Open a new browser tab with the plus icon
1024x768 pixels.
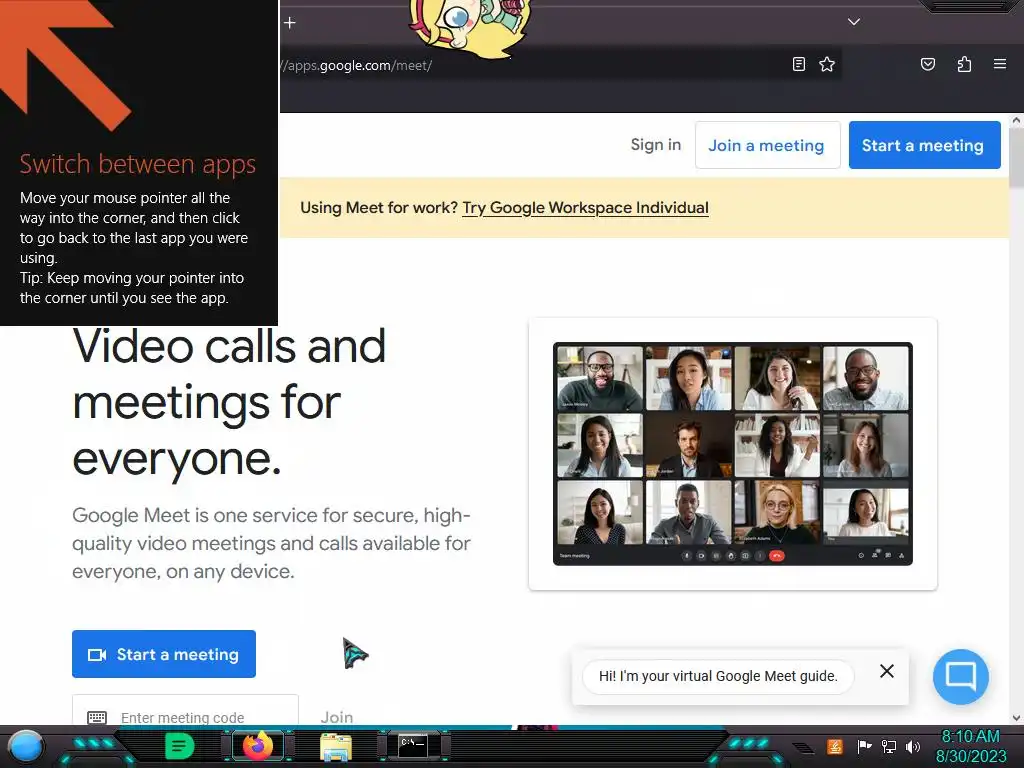290,23
